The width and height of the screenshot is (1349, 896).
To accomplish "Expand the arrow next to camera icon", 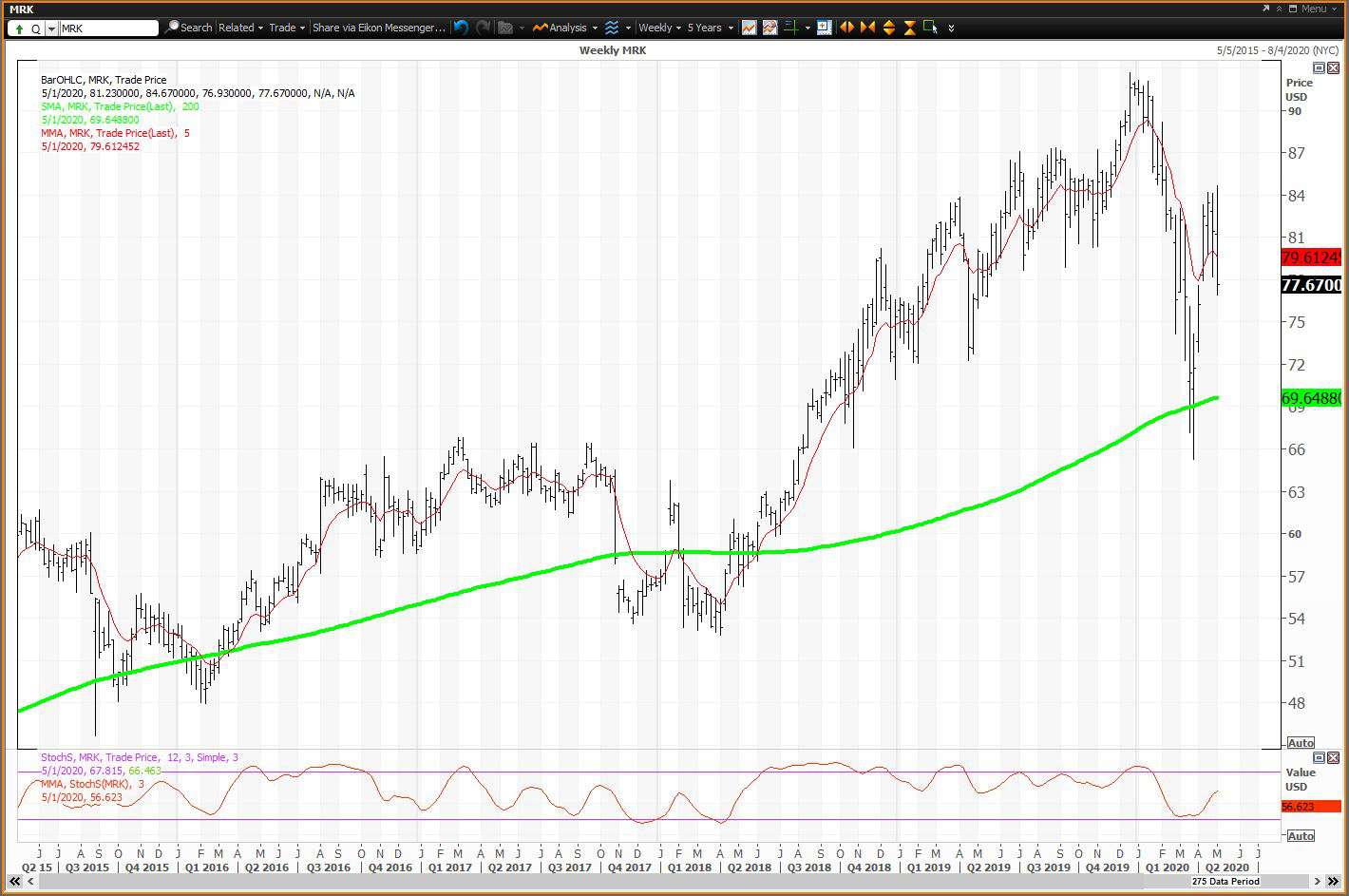I will pyautogui.click(x=522, y=28).
